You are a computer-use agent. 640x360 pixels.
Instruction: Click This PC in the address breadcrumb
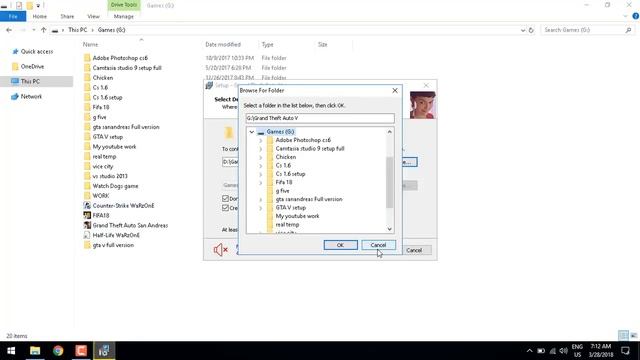(78, 30)
